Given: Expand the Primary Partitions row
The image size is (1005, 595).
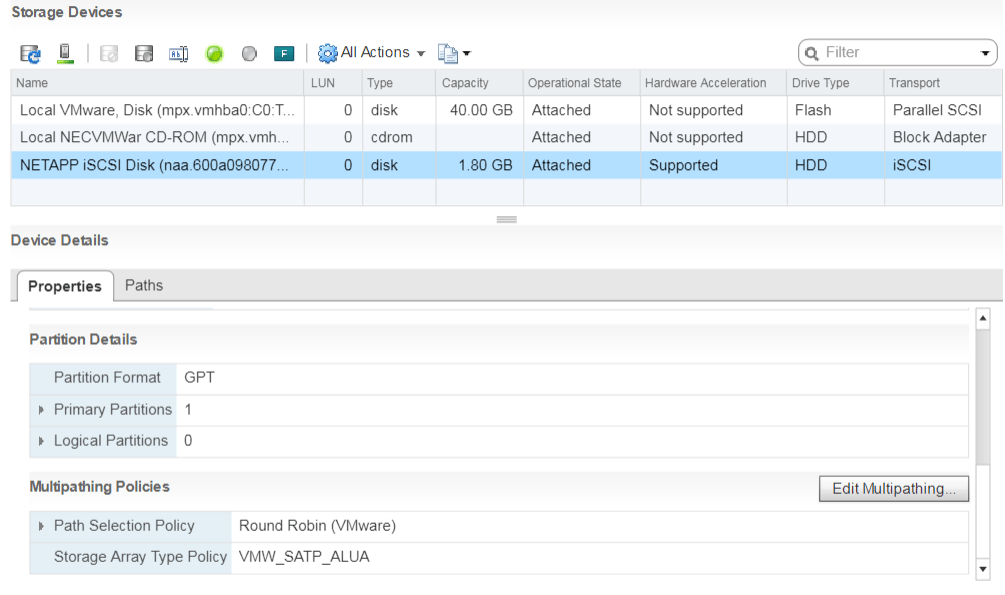Looking at the screenshot, I should click(x=41, y=410).
